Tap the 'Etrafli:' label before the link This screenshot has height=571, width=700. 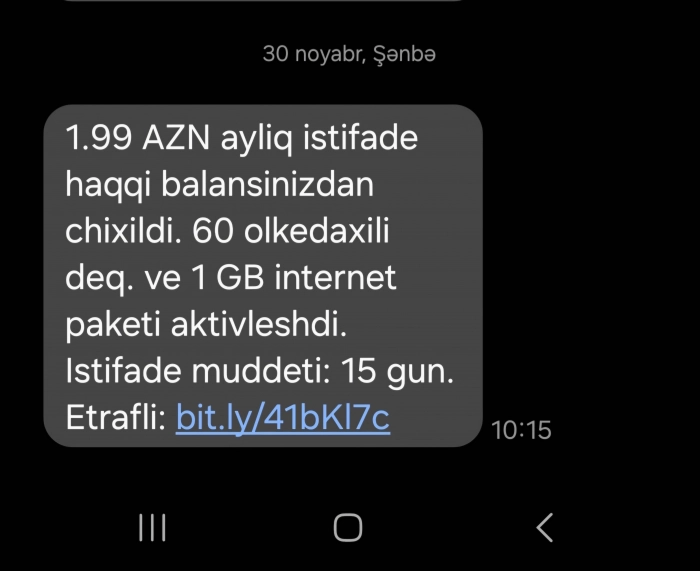(x=116, y=417)
